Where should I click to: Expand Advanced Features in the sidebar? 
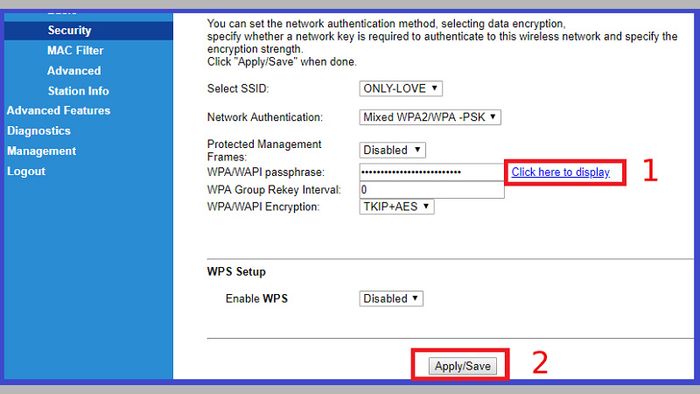pos(58,111)
